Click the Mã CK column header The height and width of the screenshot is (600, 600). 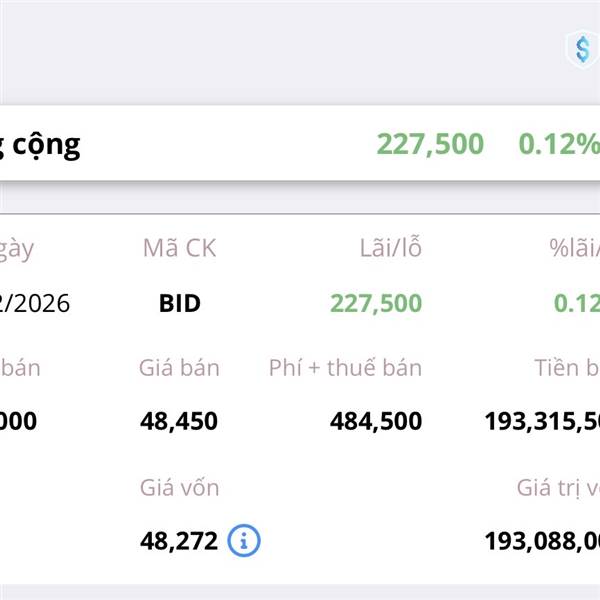179,249
